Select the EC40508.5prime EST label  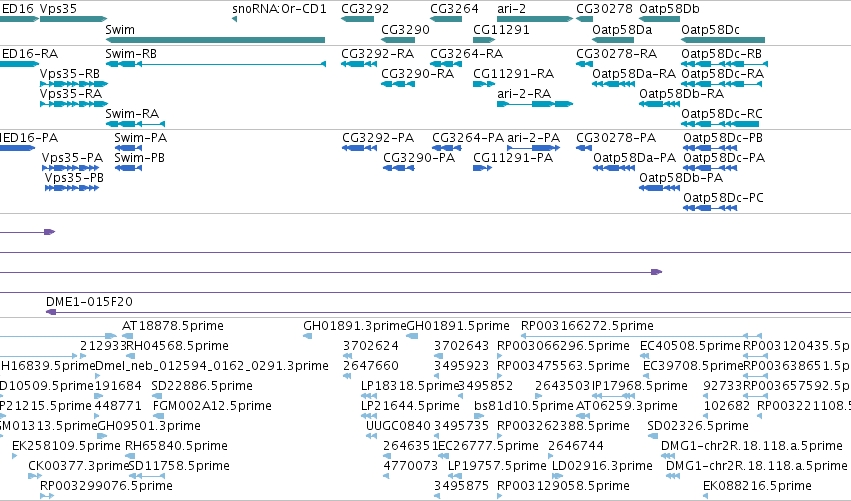pyautogui.click(x=690, y=346)
